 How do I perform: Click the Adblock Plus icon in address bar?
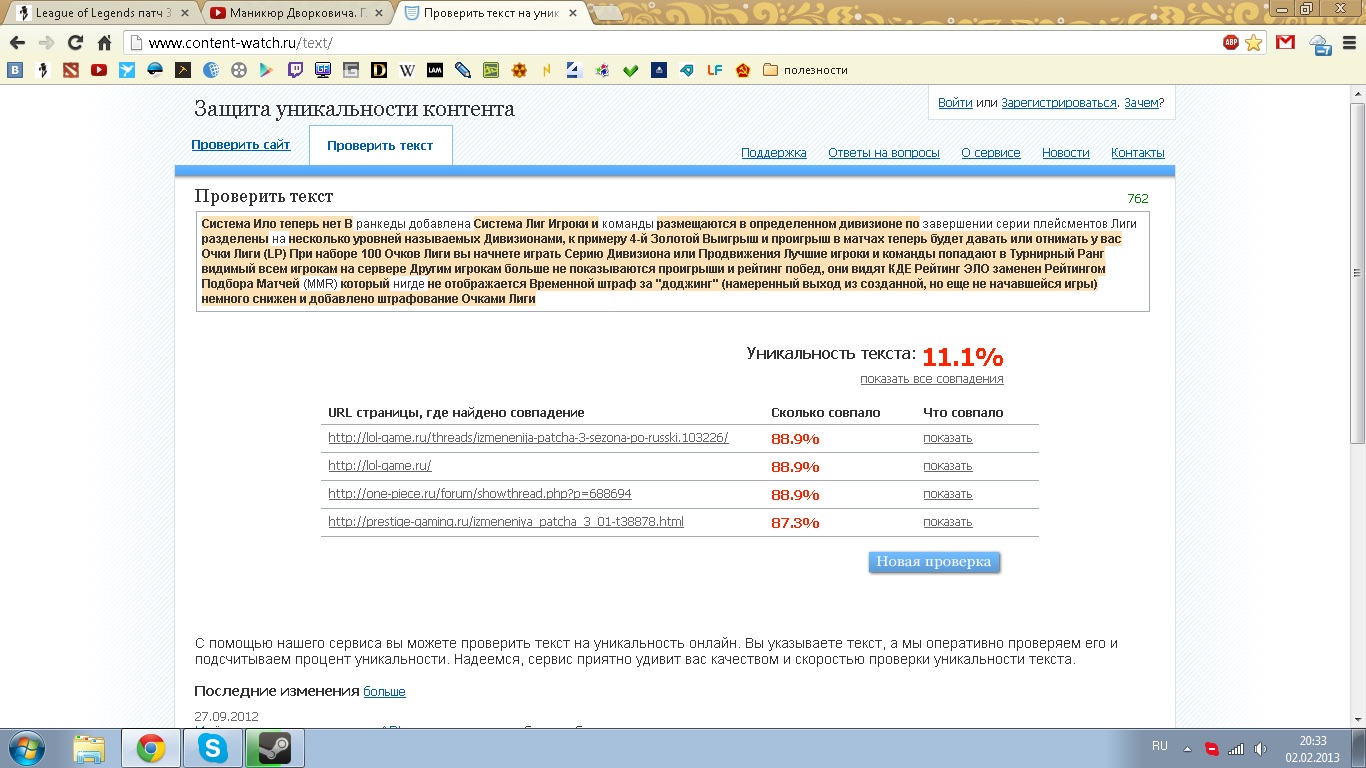pos(1231,43)
